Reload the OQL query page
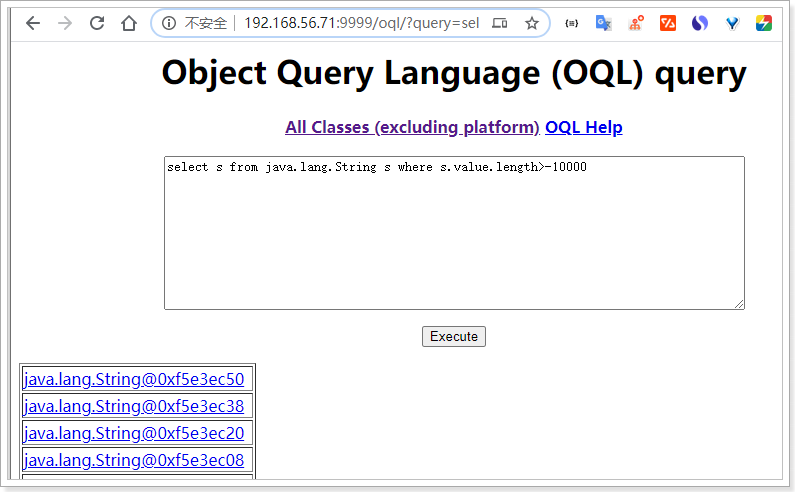 (97, 23)
